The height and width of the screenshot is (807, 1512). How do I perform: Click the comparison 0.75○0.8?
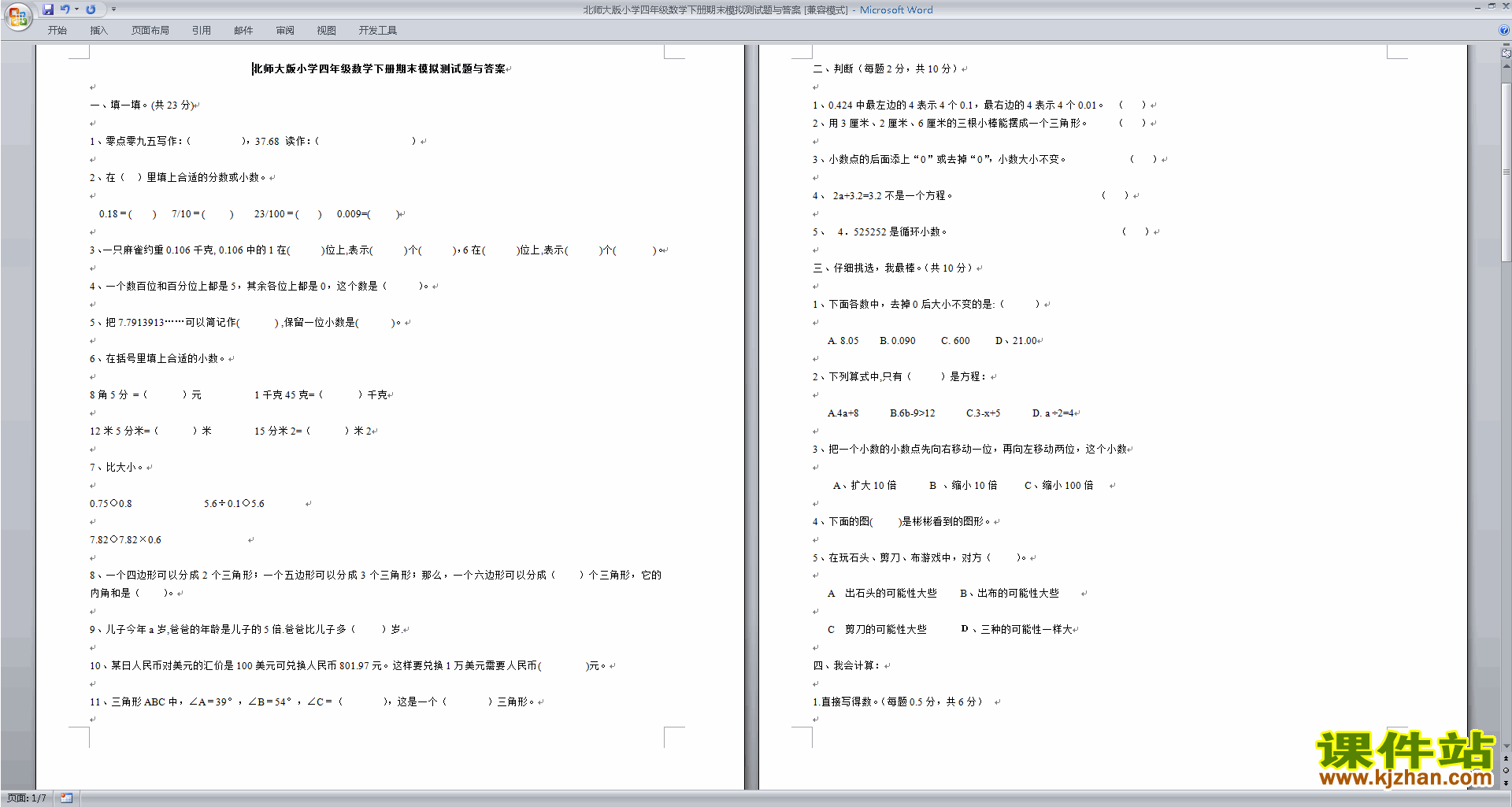(x=111, y=504)
